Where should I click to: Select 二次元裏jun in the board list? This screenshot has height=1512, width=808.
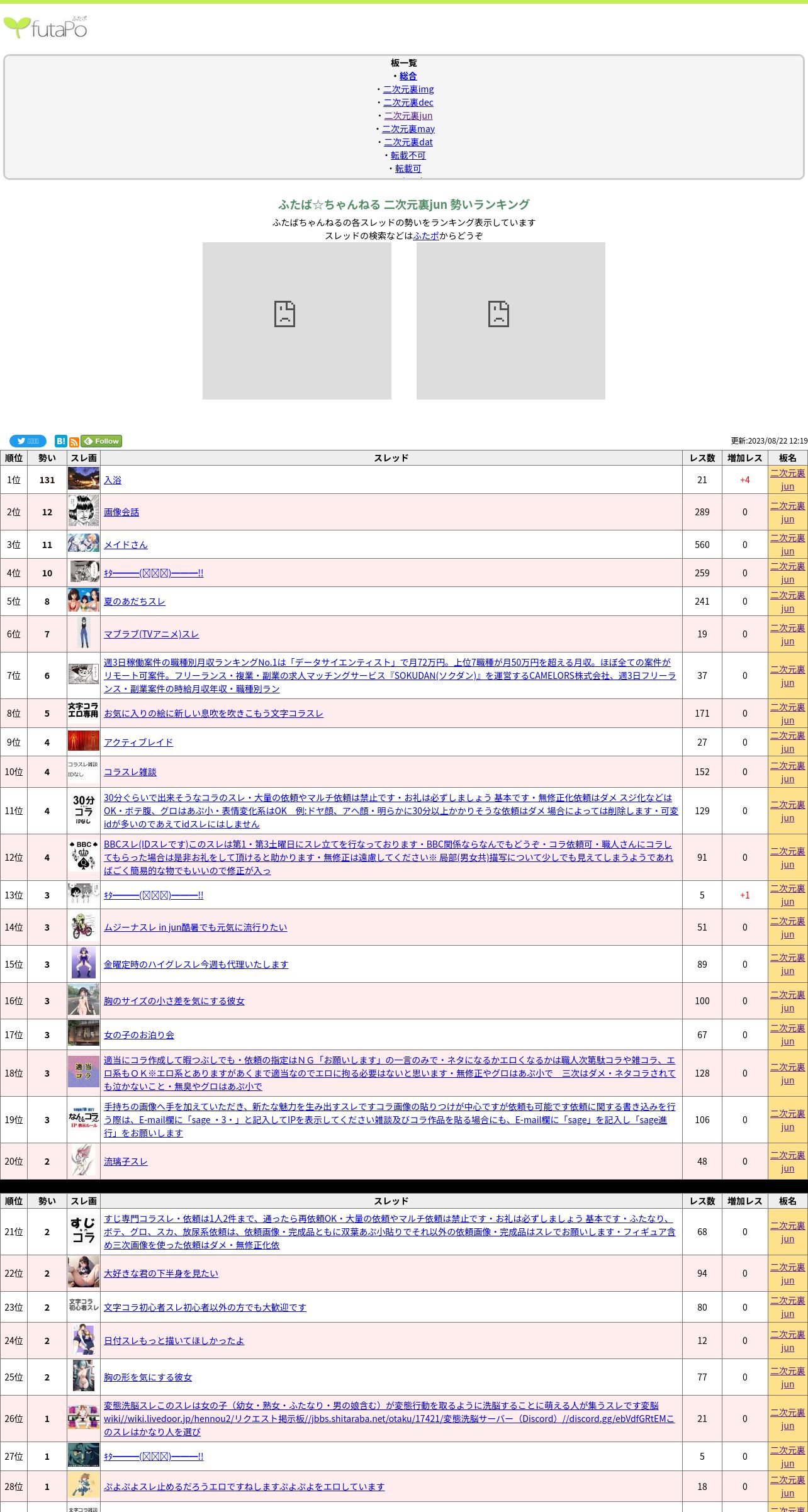pos(408,116)
